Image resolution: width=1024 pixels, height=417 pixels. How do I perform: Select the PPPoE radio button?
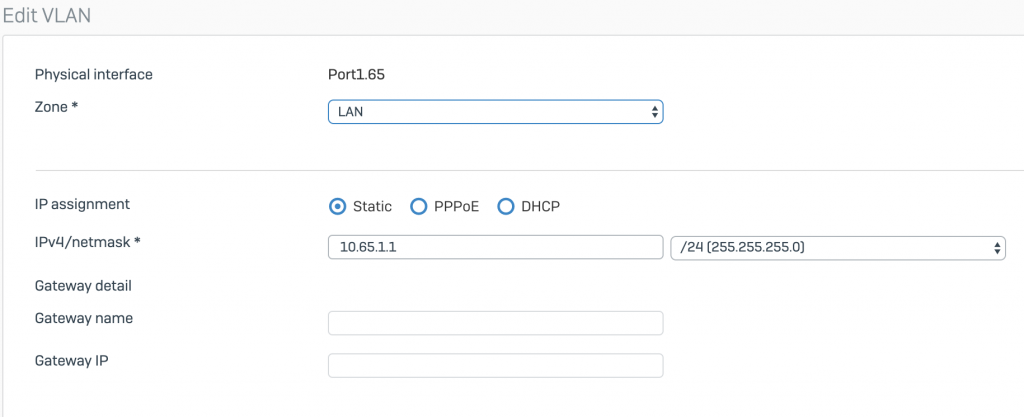(418, 207)
